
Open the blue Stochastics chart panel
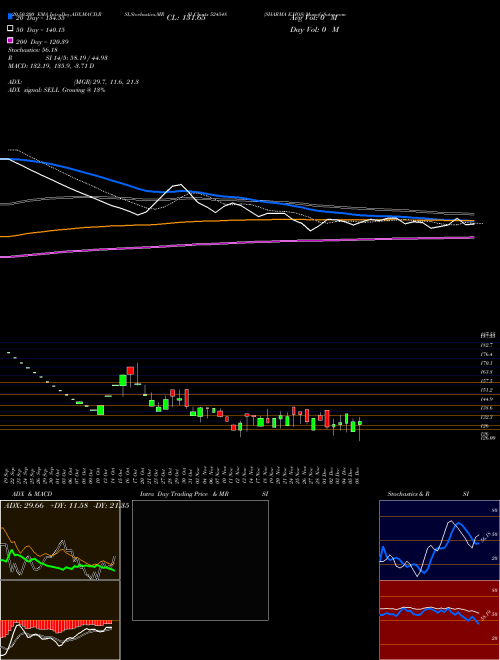(439, 540)
